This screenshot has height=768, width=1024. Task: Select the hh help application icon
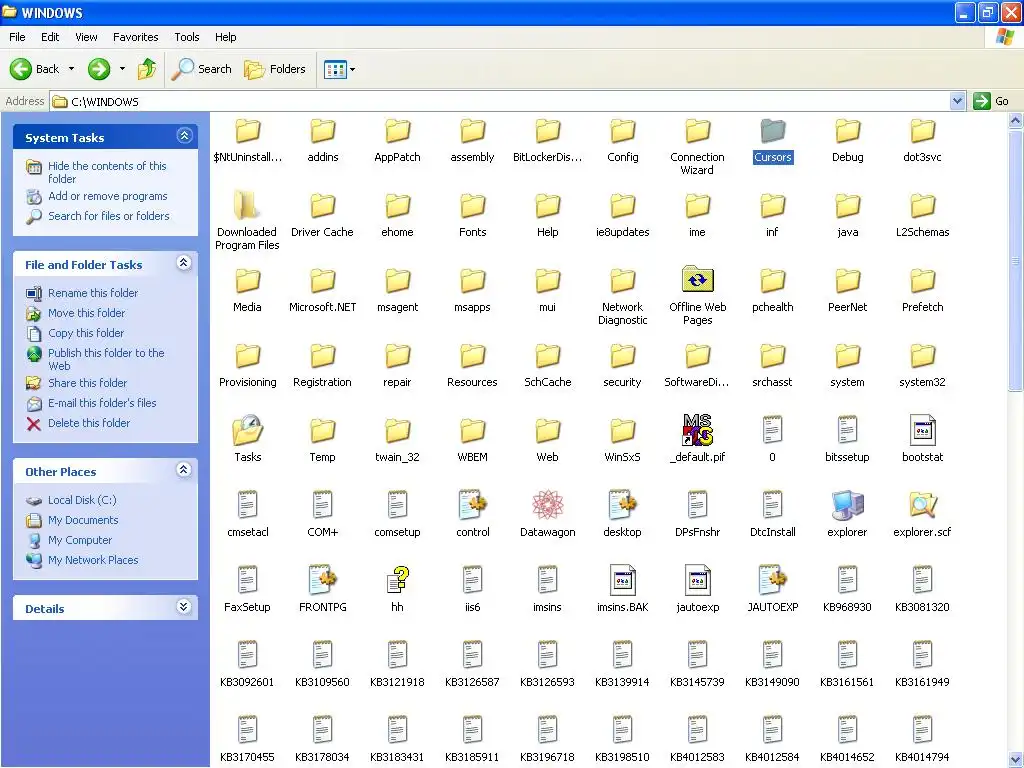pyautogui.click(x=397, y=580)
